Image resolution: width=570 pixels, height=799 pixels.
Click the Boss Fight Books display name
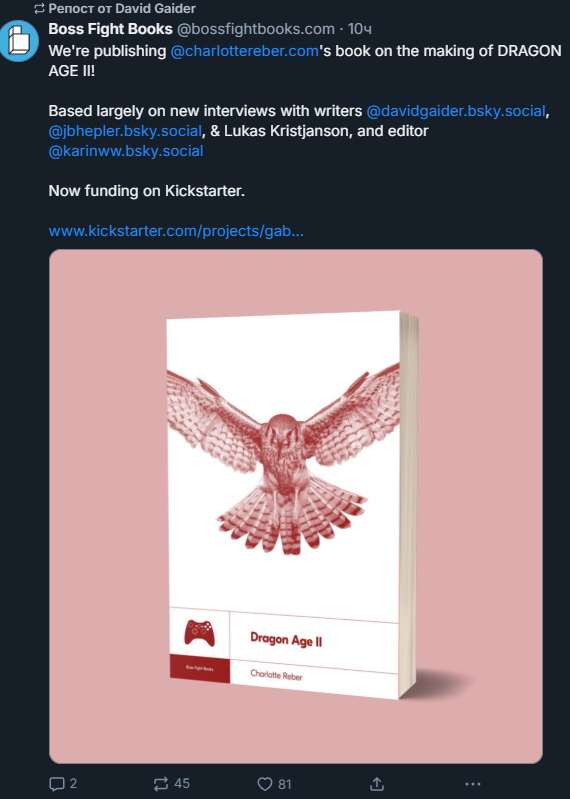pyautogui.click(x=111, y=29)
